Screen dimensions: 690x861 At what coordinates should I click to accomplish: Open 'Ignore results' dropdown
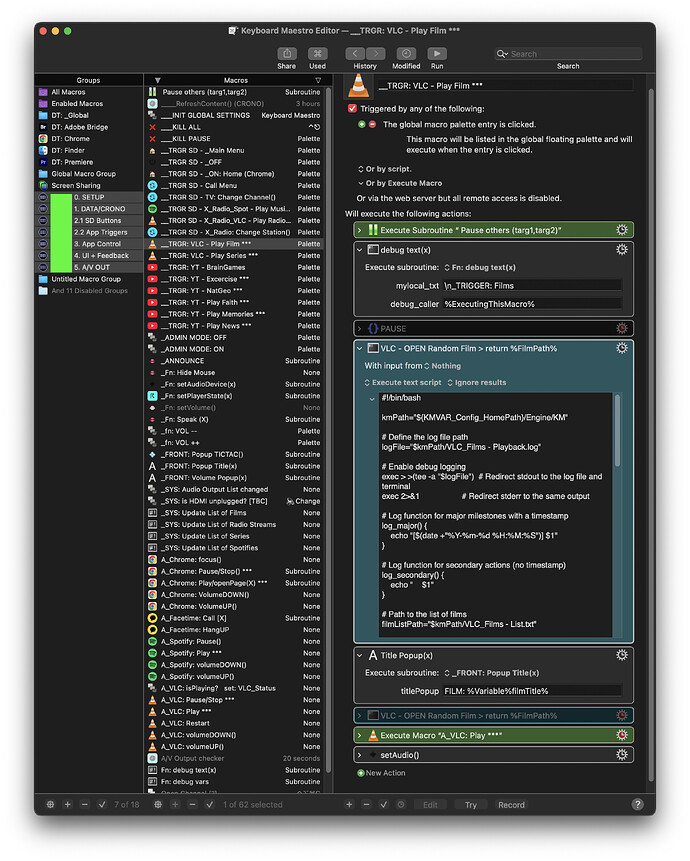coord(476,383)
